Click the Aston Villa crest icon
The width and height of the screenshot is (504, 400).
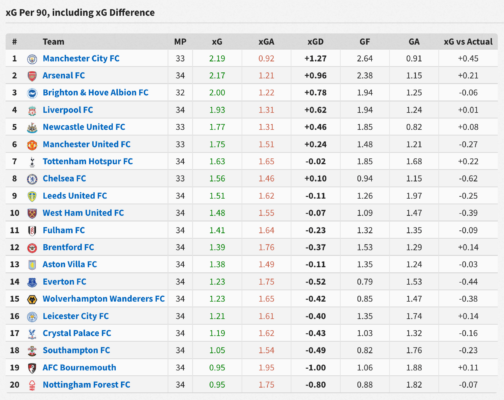[x=32, y=265]
